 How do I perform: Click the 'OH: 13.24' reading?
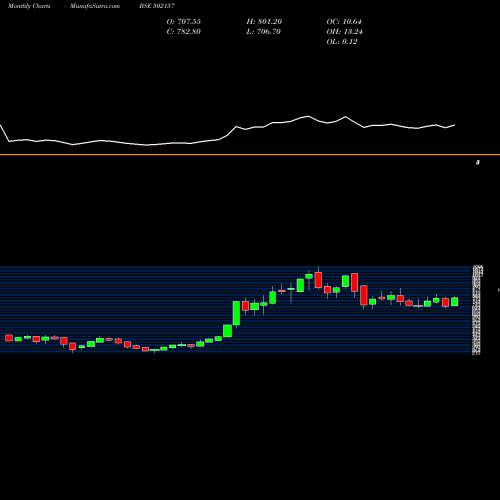click(x=345, y=32)
